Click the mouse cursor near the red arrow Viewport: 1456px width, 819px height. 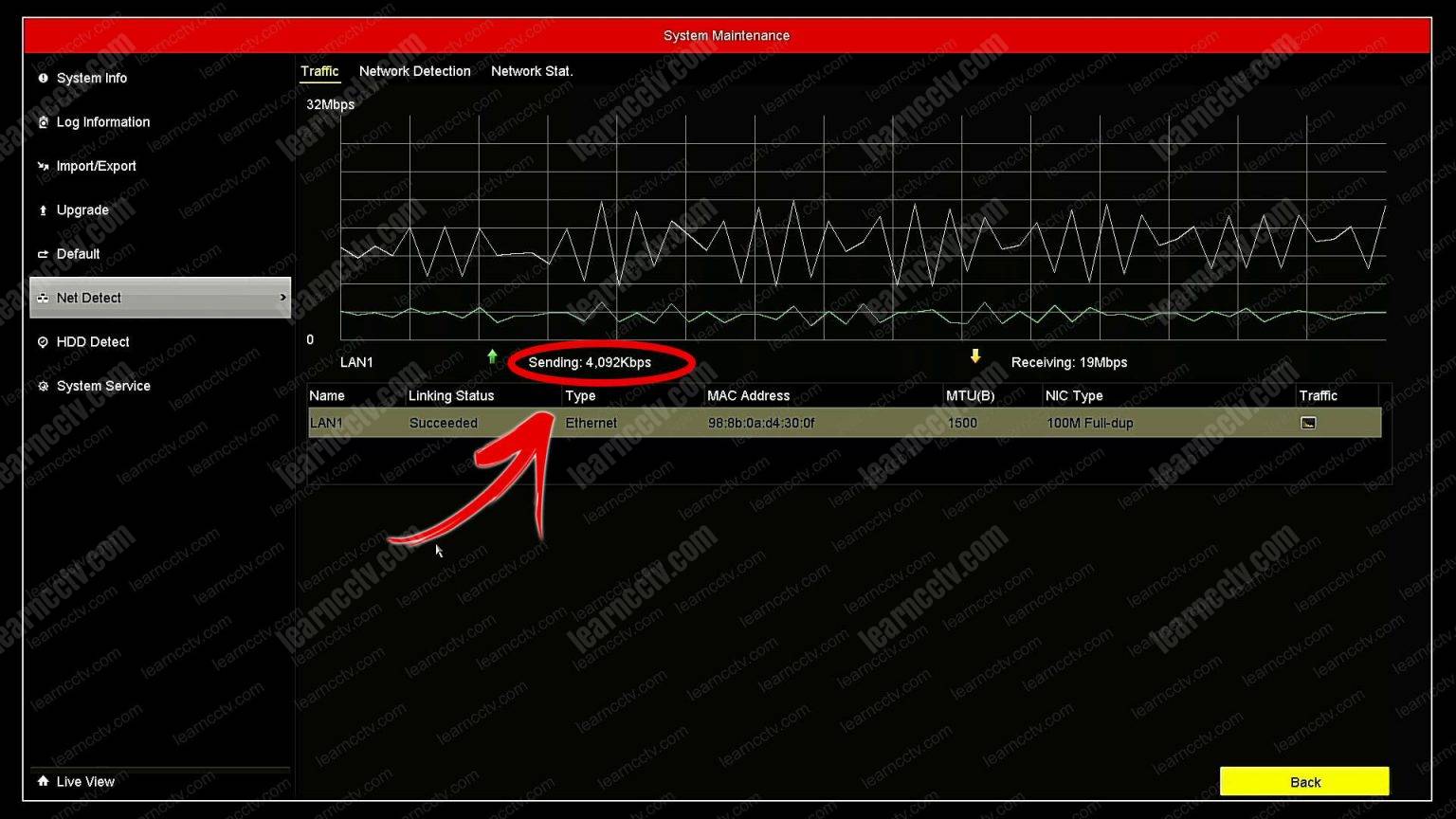point(438,550)
